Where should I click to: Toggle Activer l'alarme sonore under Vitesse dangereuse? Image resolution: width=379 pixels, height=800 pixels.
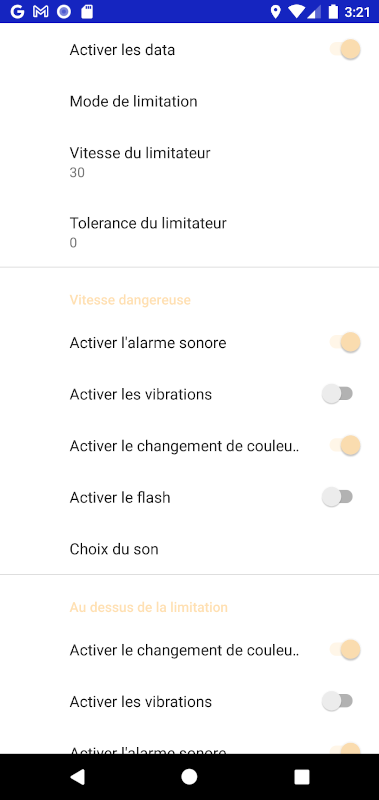pyautogui.click(x=345, y=342)
